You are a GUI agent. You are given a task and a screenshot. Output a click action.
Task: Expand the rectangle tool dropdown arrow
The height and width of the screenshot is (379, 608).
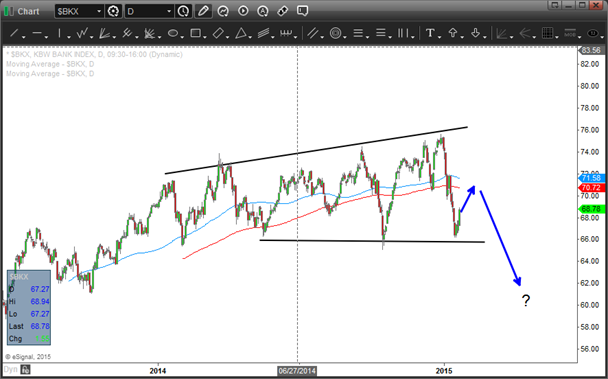point(205,36)
